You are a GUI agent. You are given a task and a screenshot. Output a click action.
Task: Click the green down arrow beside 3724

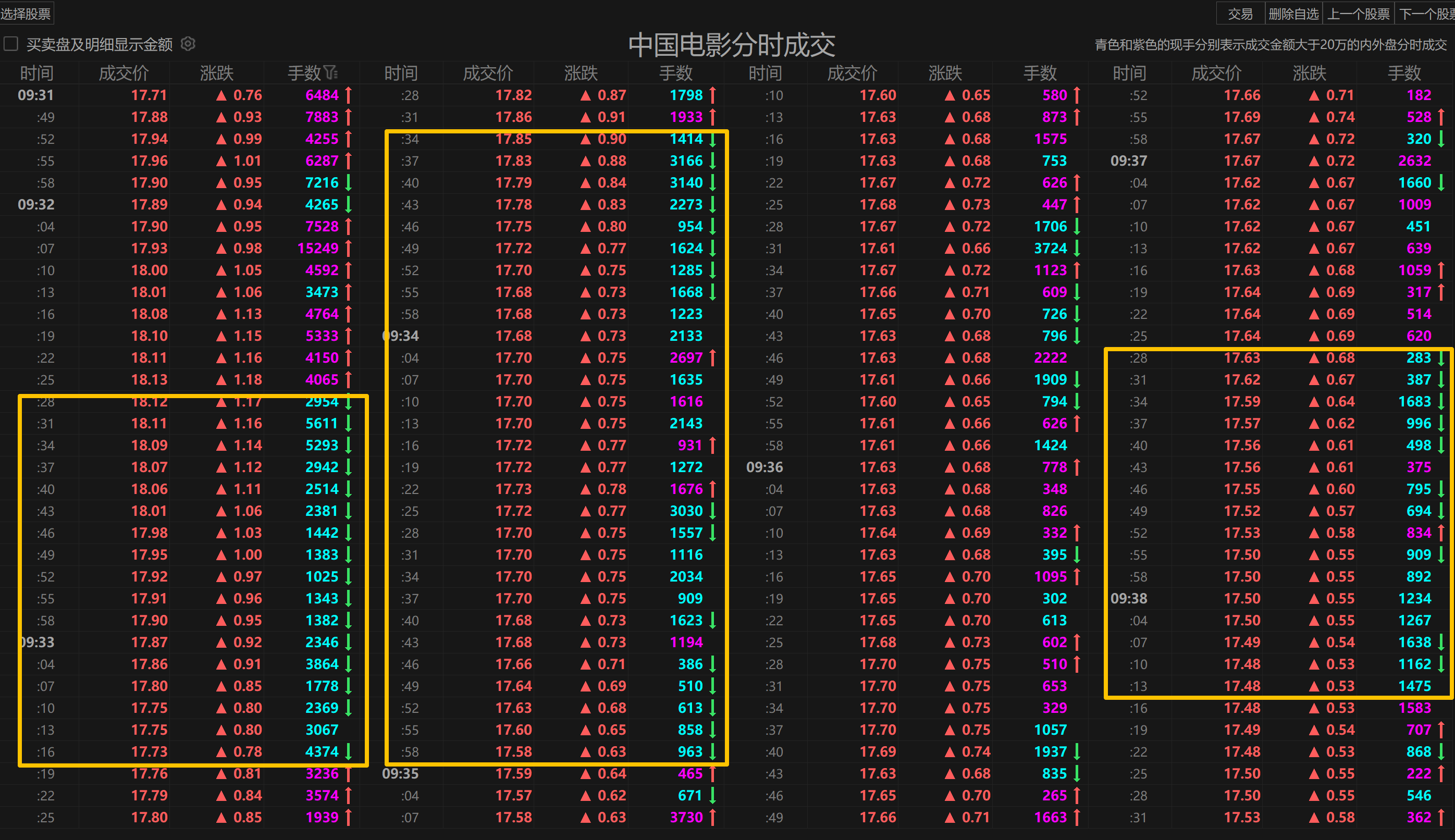coord(1077,248)
